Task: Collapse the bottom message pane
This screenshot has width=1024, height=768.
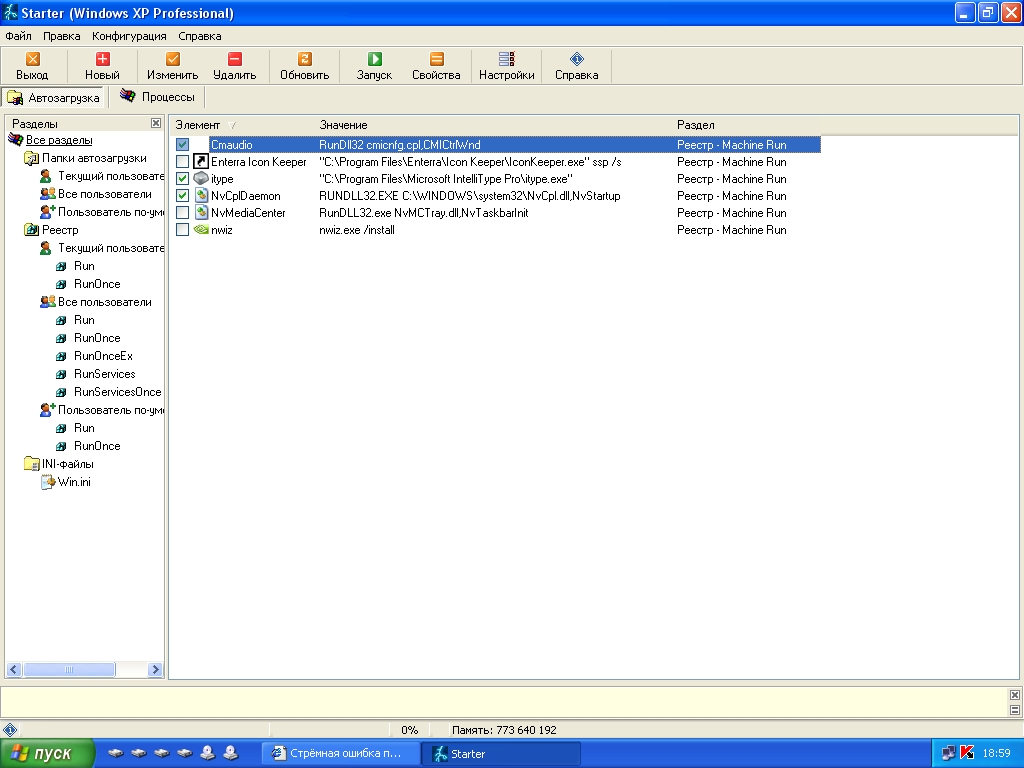Action: (1014, 710)
